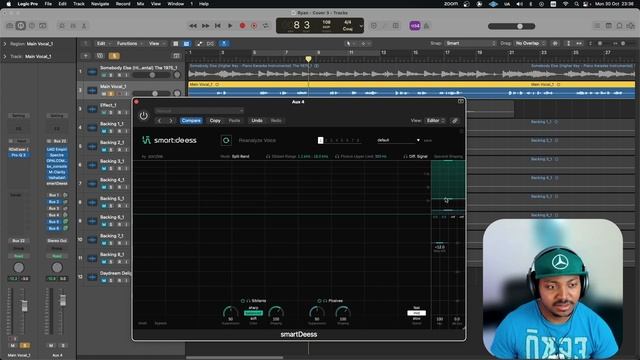
Task: Click the playhead marker in the ruler
Action: (308, 59)
